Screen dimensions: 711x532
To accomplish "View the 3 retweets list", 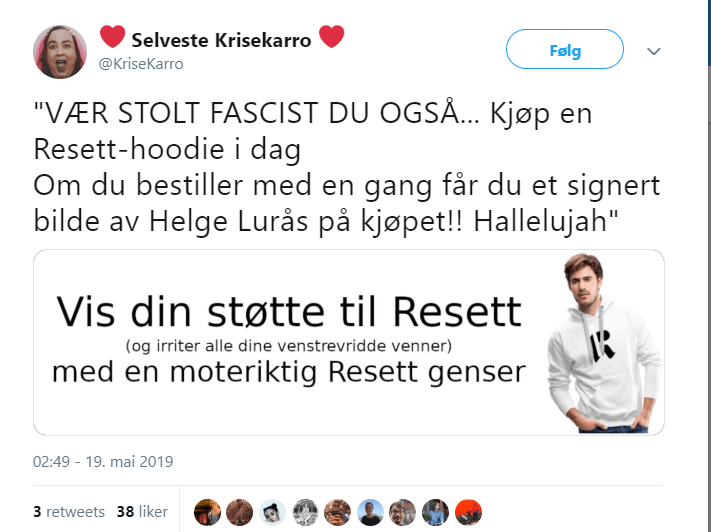I will pos(68,511).
